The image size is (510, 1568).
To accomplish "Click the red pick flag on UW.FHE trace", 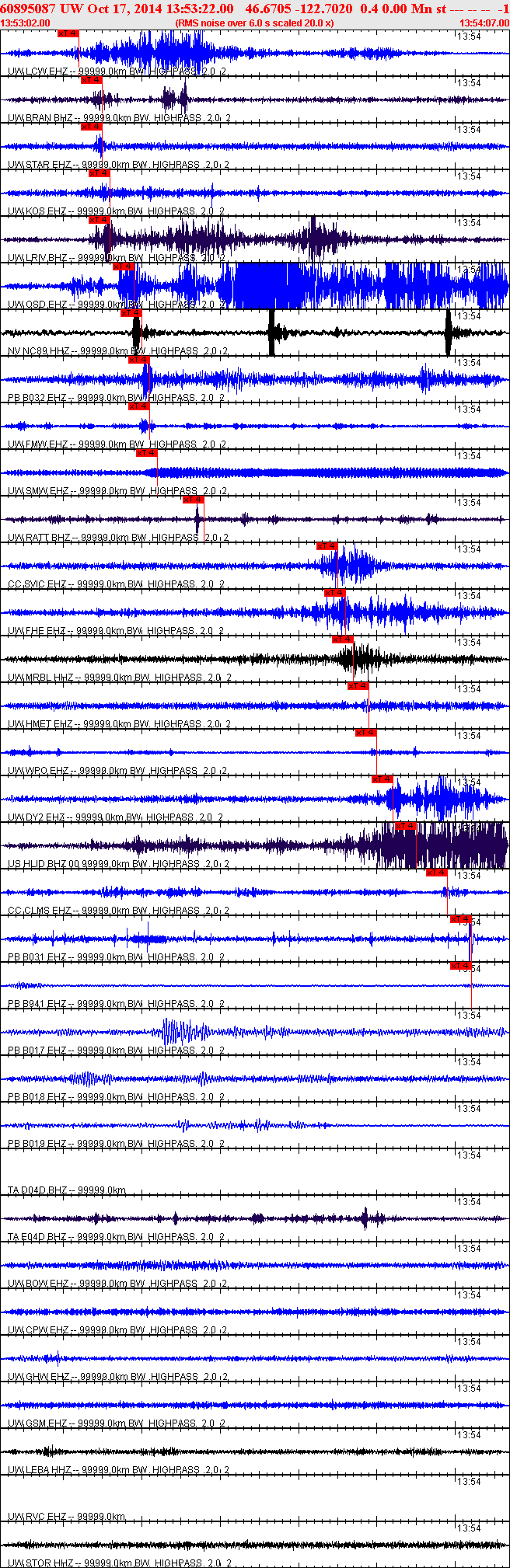I will (x=336, y=593).
